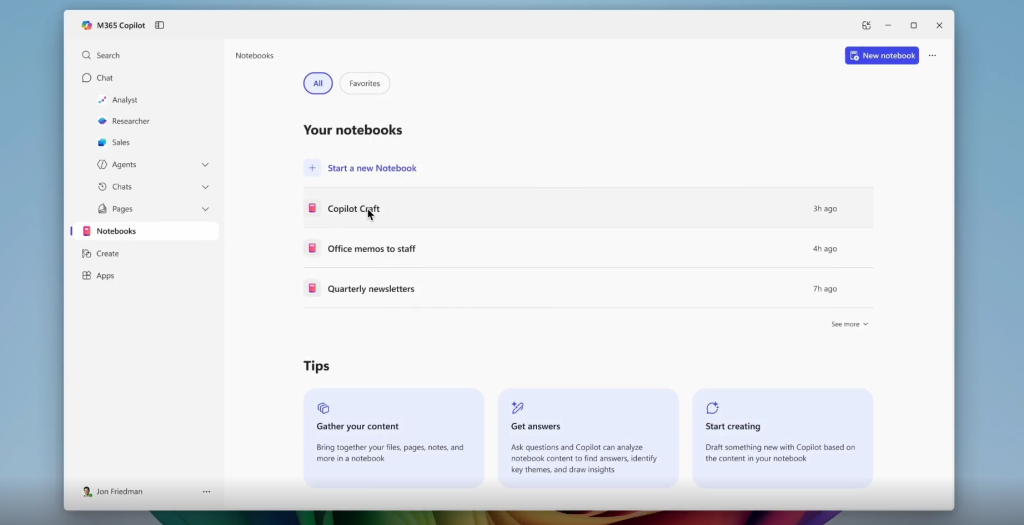
Task: Click the notebook icon beside Office memos to staff
Action: click(312, 248)
